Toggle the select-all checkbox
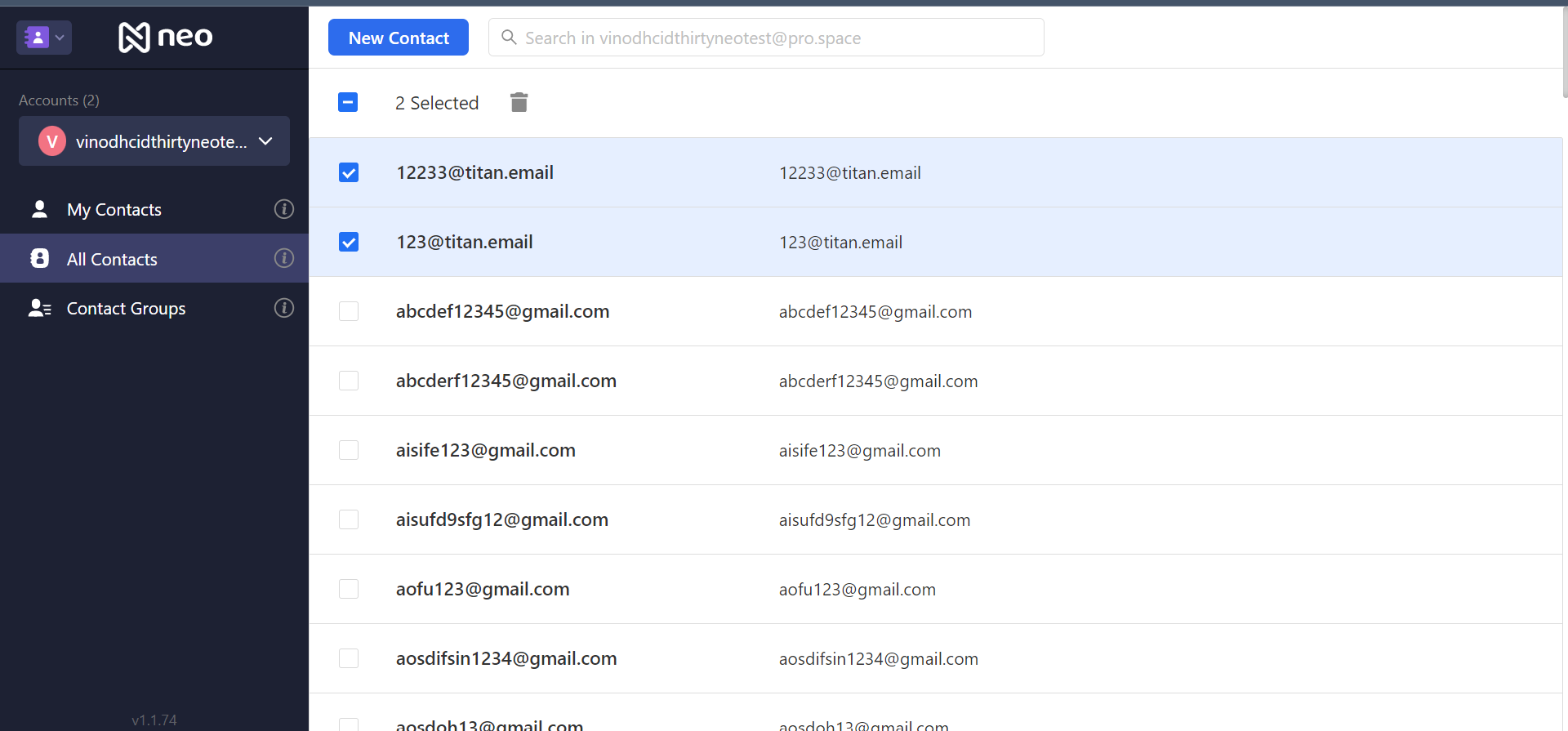The width and height of the screenshot is (1568, 731). [x=348, y=102]
